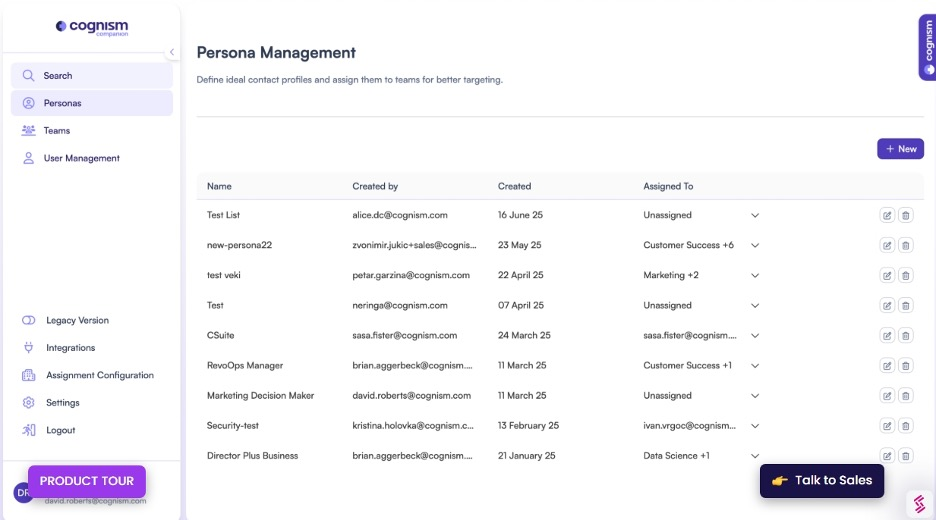The height and width of the screenshot is (520, 936).
Task: Edit the test veki persona
Action: 887,275
